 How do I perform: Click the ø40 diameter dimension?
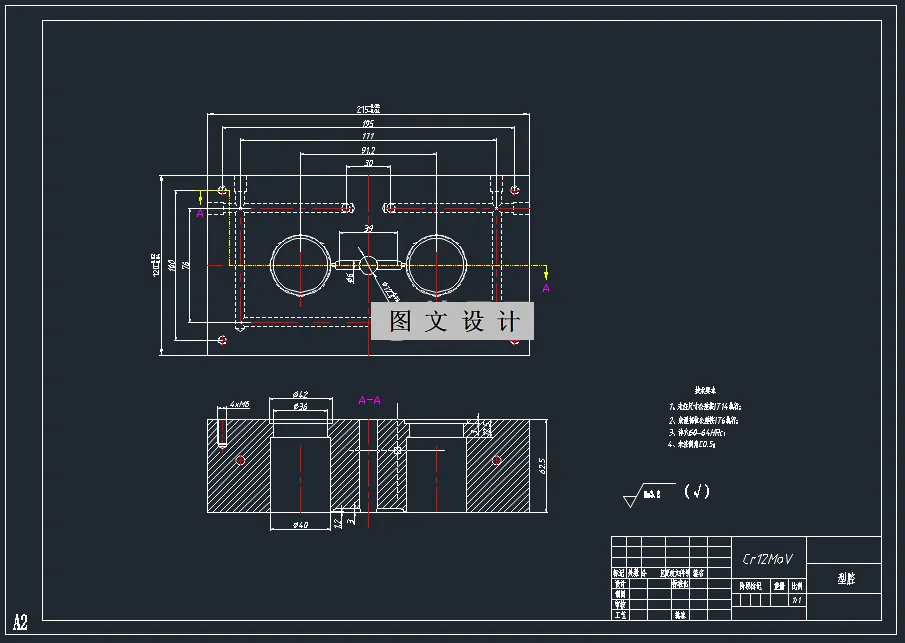(300, 525)
